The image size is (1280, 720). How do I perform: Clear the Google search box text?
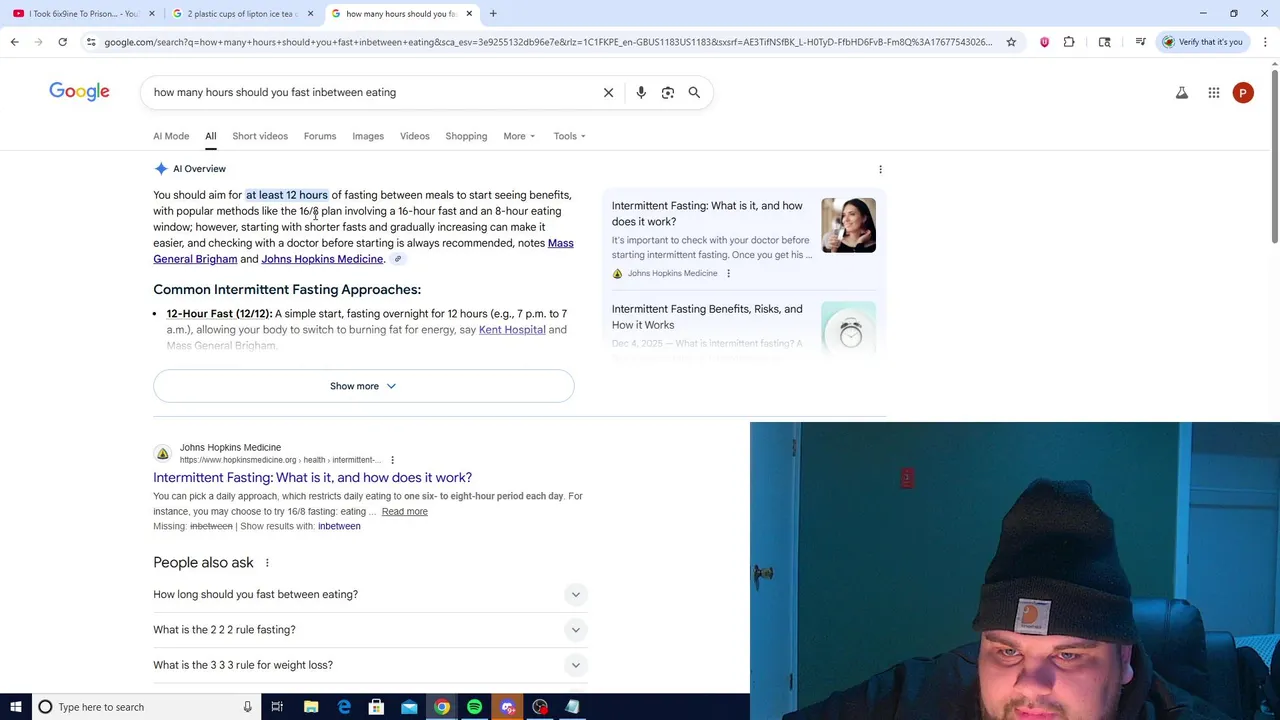(608, 92)
